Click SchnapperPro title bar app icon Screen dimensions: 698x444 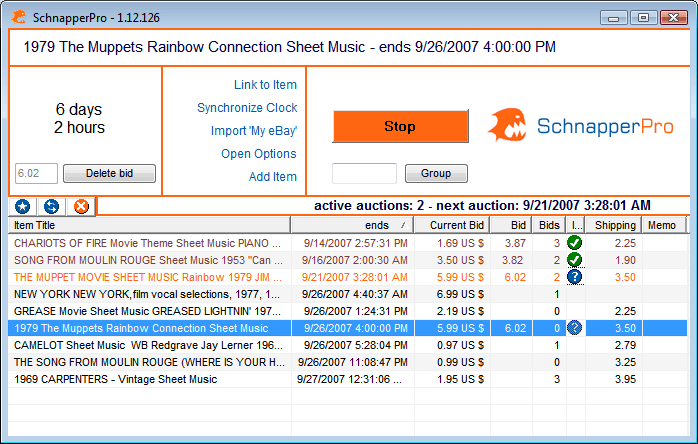19,17
